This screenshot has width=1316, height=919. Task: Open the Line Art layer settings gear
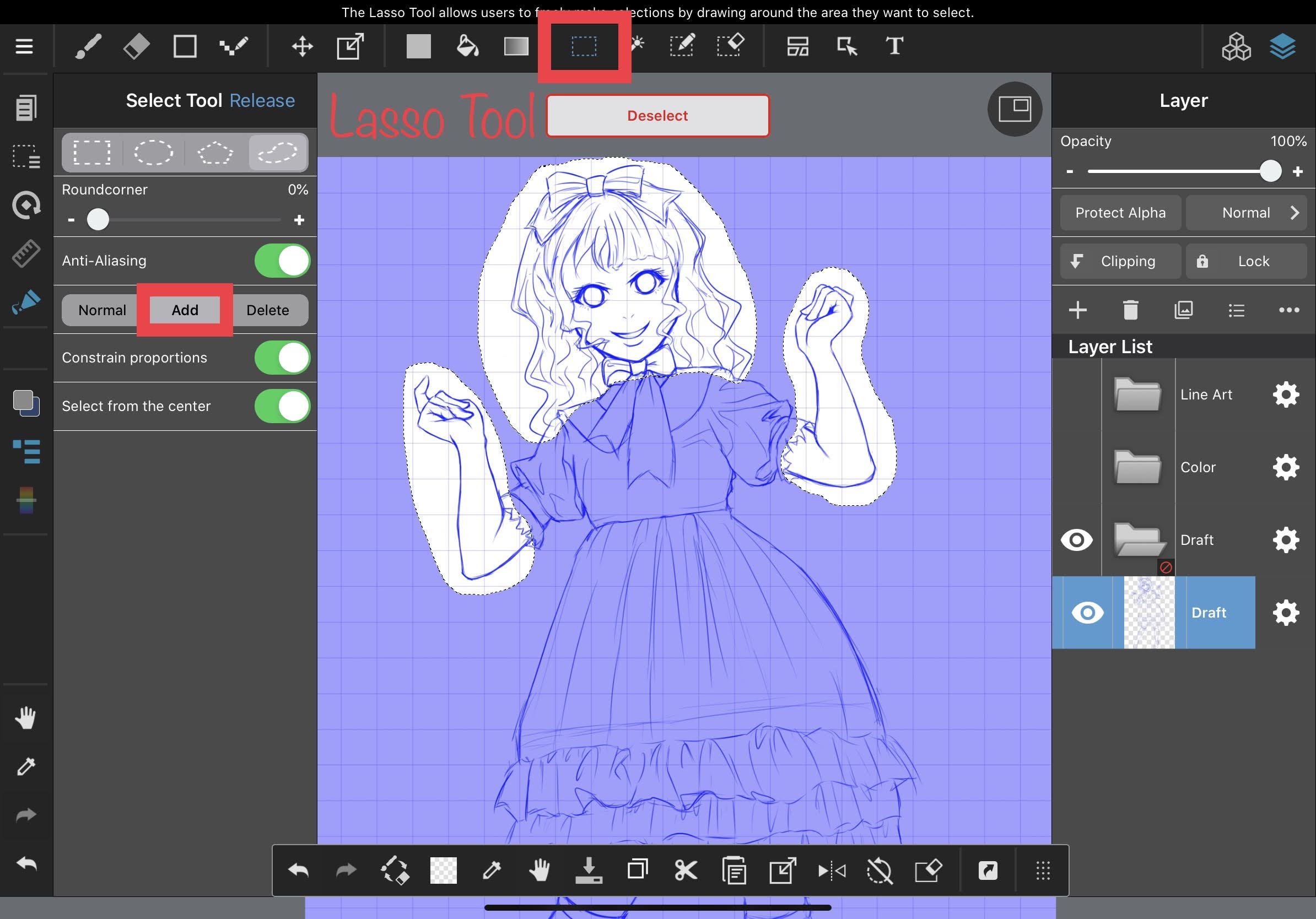[1286, 394]
